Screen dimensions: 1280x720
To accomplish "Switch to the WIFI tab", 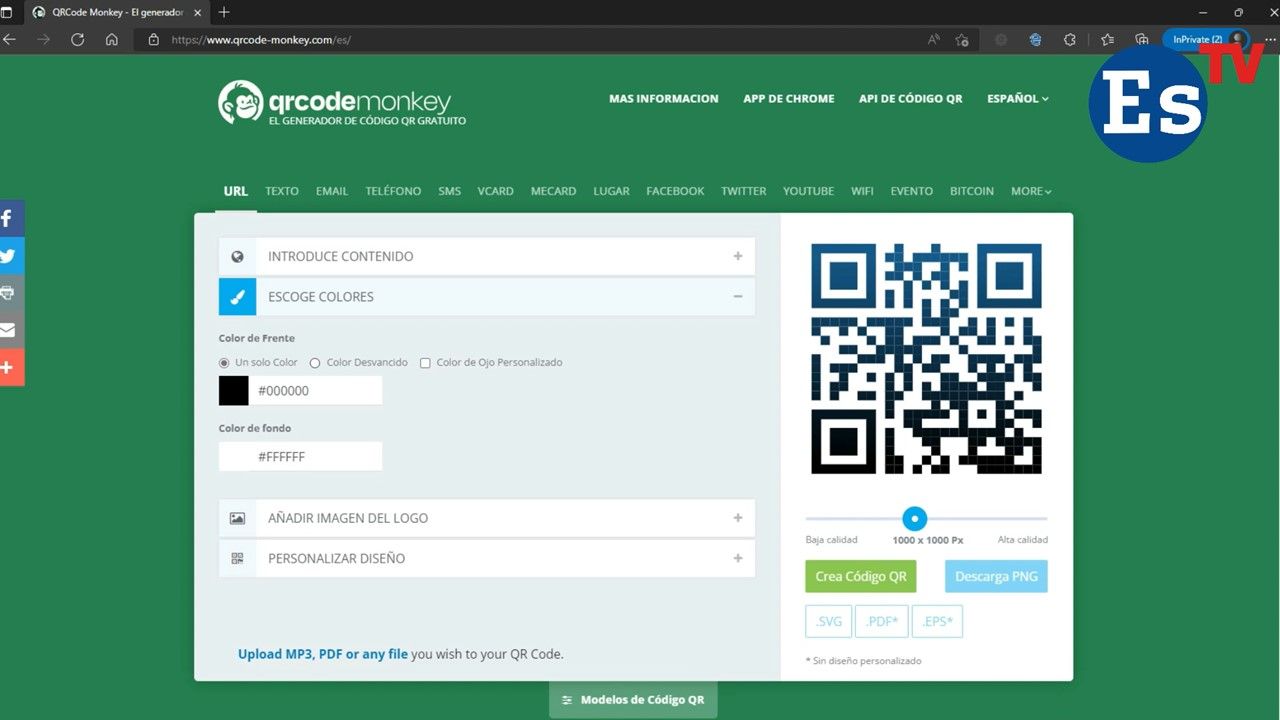I will pyautogui.click(x=862, y=191).
